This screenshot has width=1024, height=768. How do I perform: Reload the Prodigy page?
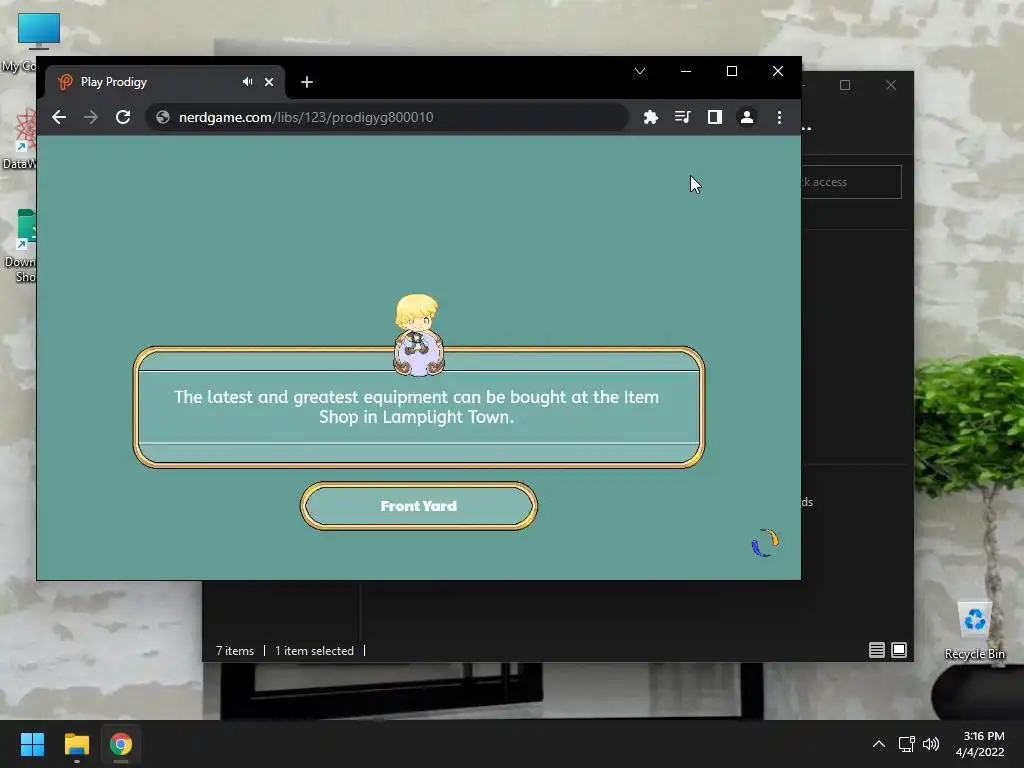coord(123,117)
